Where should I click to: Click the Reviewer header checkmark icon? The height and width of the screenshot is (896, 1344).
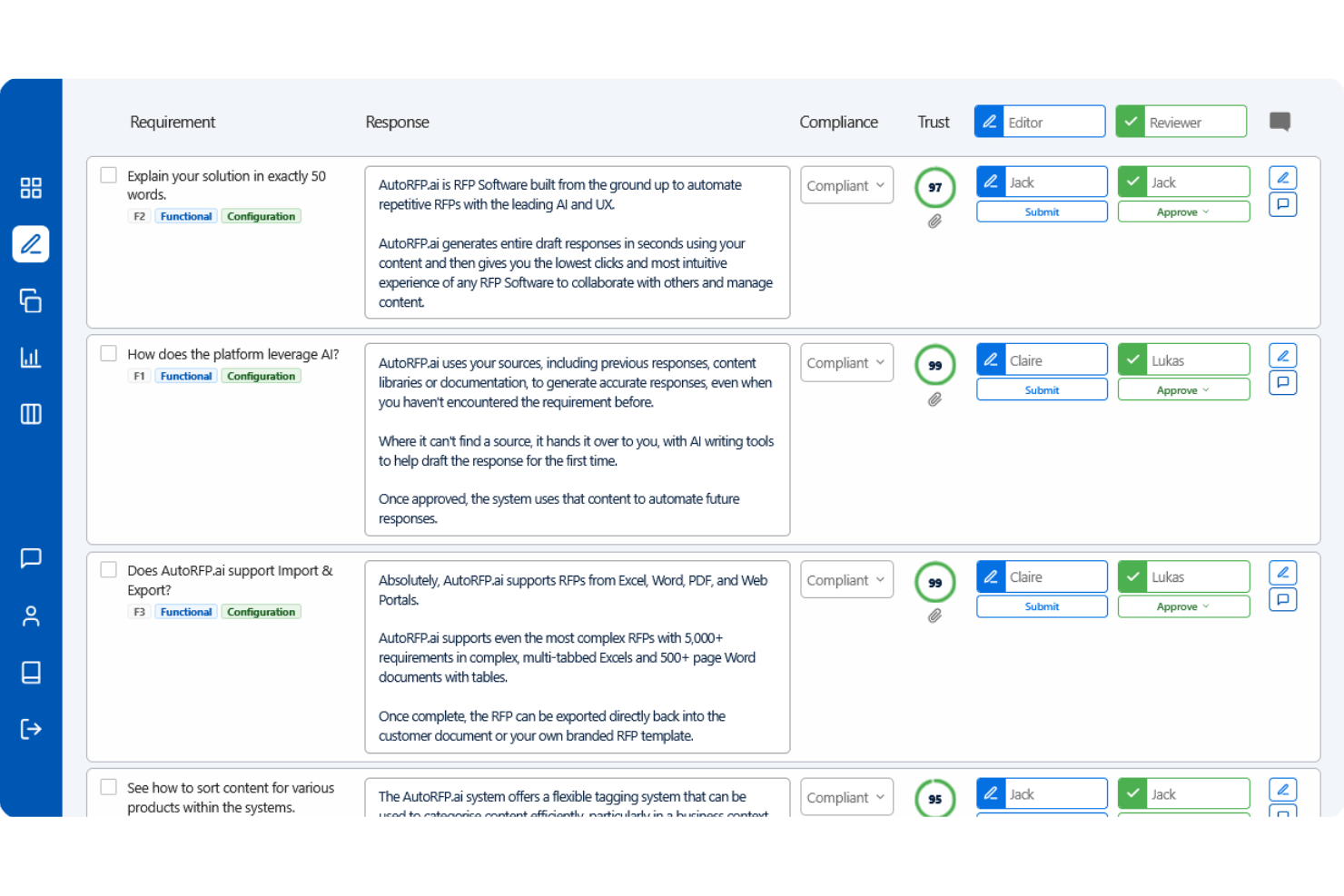pos(1131,122)
